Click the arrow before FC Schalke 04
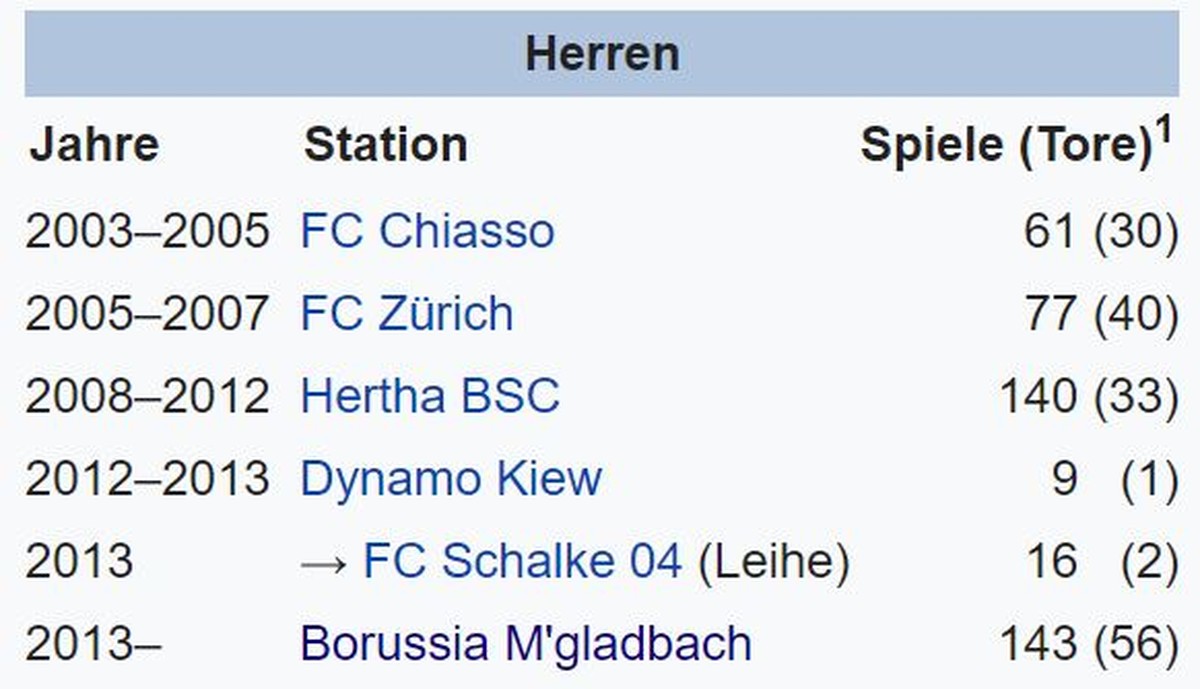This screenshot has width=1200, height=689. (326, 564)
